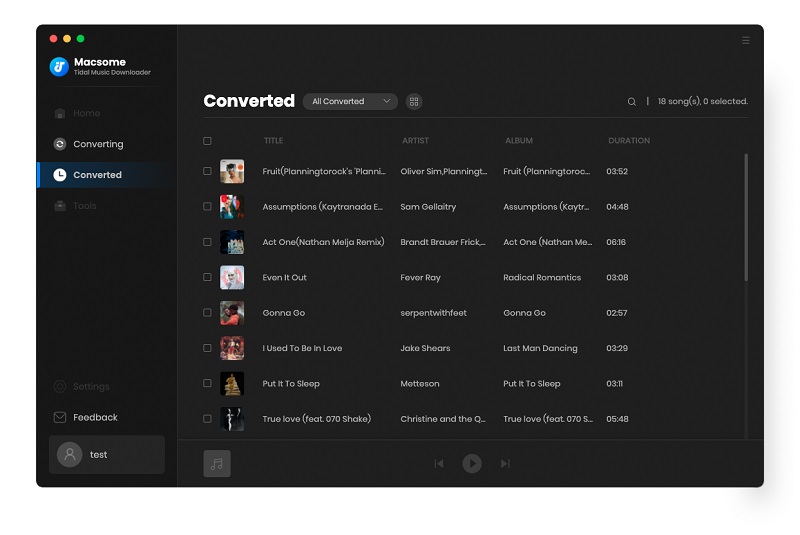Sort by ARTIST column header
Viewport: 800px width, 535px height.
pos(415,141)
